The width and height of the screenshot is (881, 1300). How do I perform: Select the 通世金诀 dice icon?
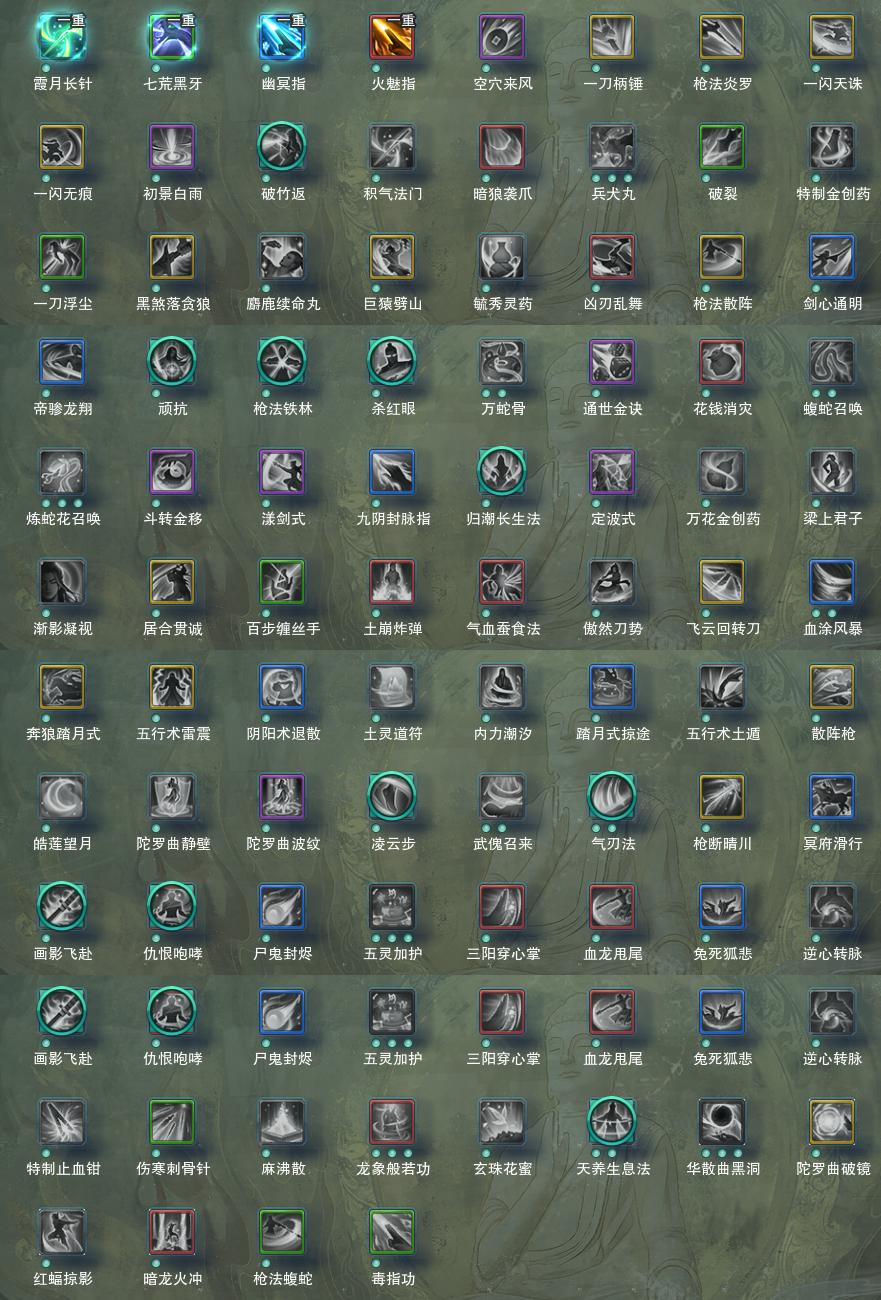[612, 362]
